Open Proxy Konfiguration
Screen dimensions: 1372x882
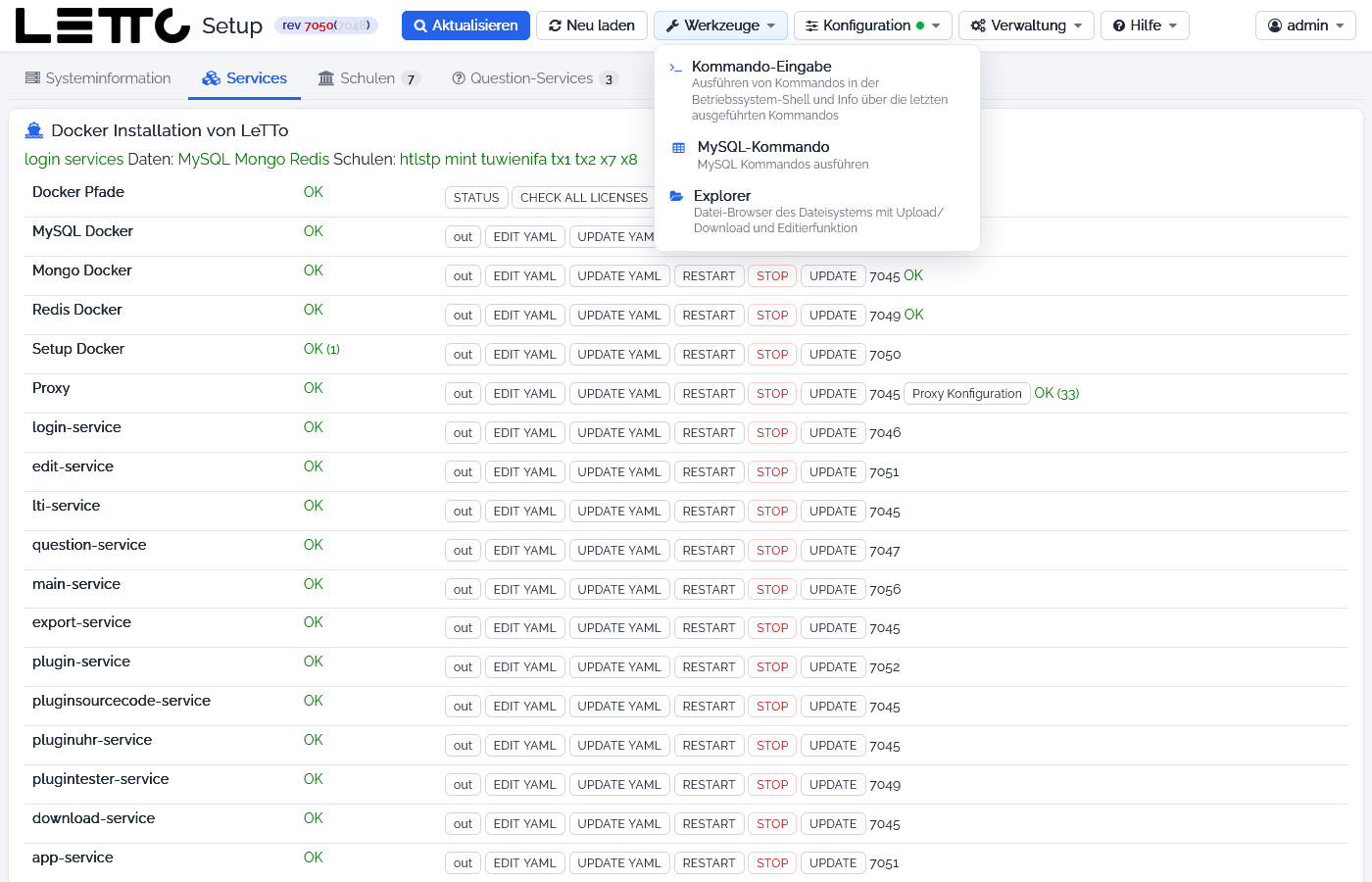966,394
